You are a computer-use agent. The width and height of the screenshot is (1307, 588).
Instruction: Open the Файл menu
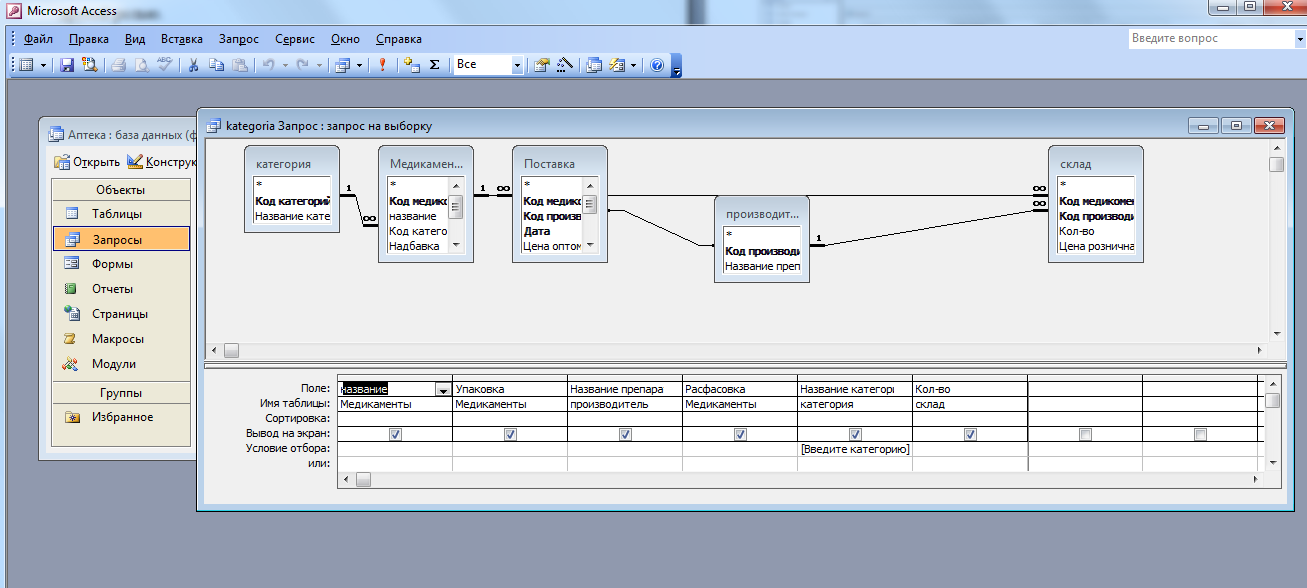tap(38, 39)
